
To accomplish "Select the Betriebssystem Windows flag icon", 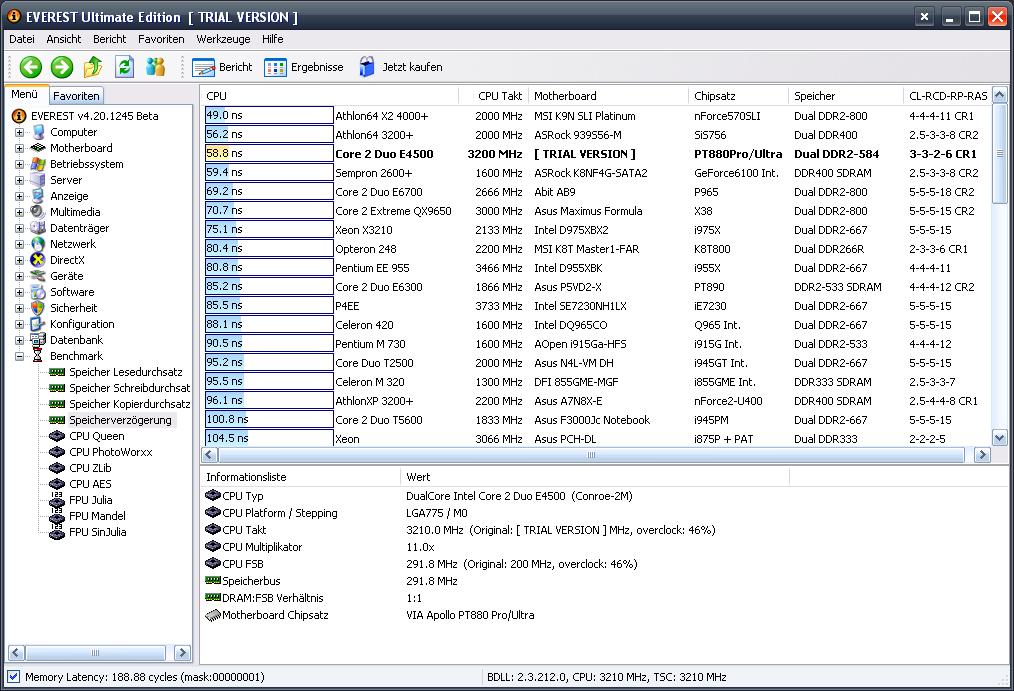I will pyautogui.click(x=39, y=164).
